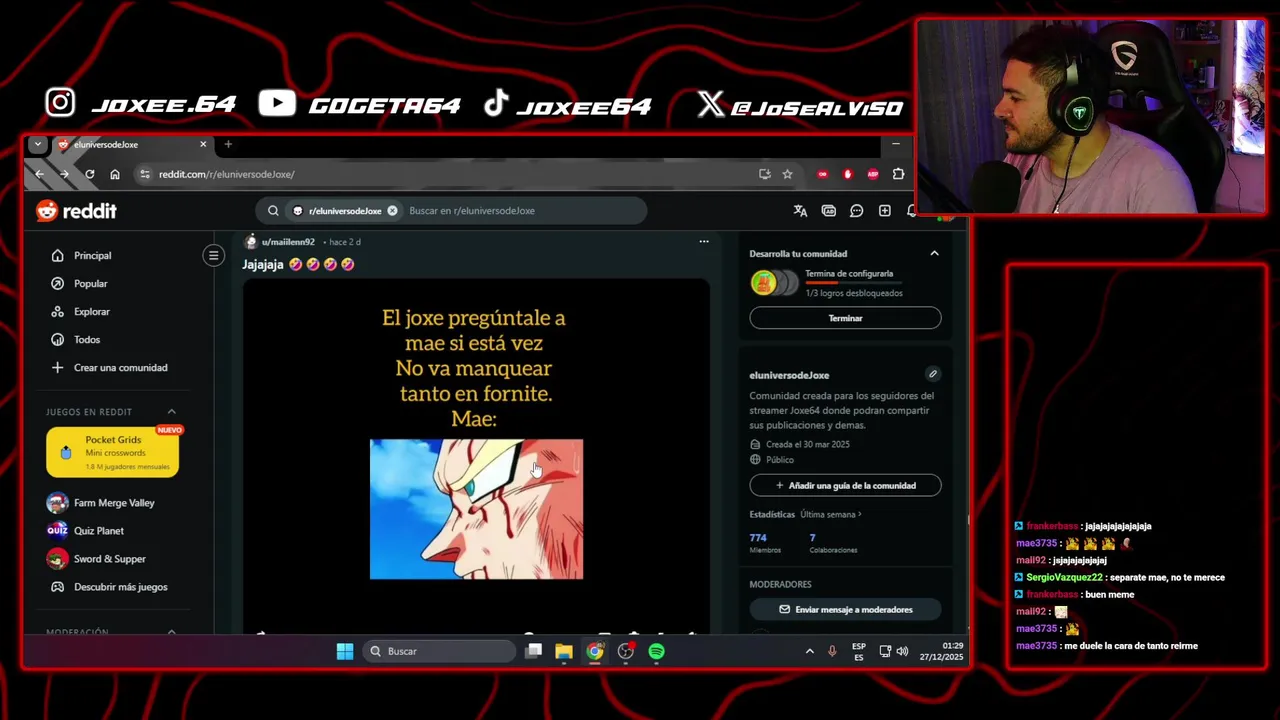Switch to Chrome in the taskbar

595,651
